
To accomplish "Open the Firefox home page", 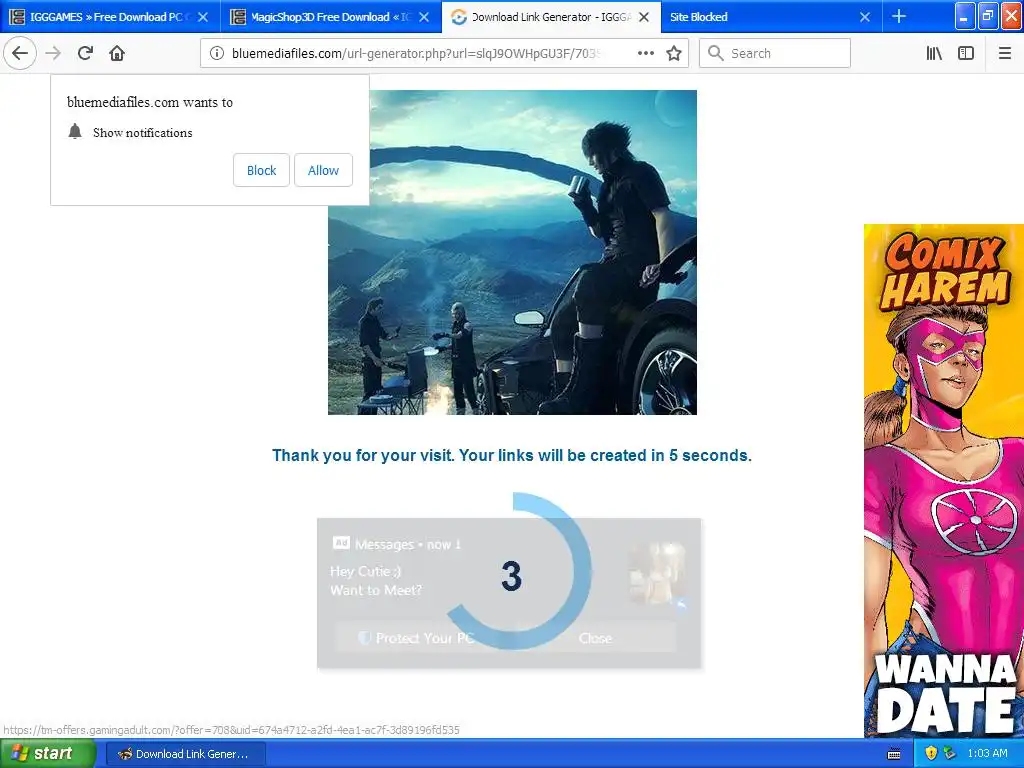I will click(117, 54).
